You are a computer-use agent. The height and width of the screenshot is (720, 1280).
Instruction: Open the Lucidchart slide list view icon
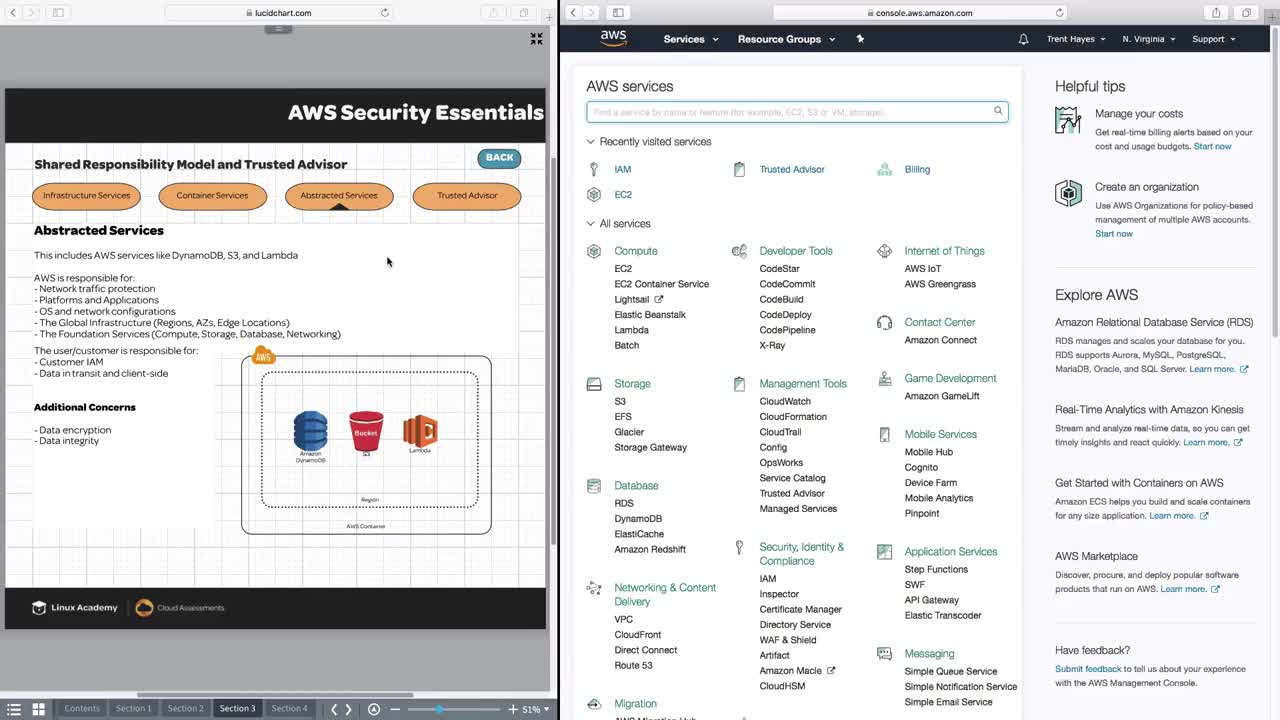pos(14,708)
